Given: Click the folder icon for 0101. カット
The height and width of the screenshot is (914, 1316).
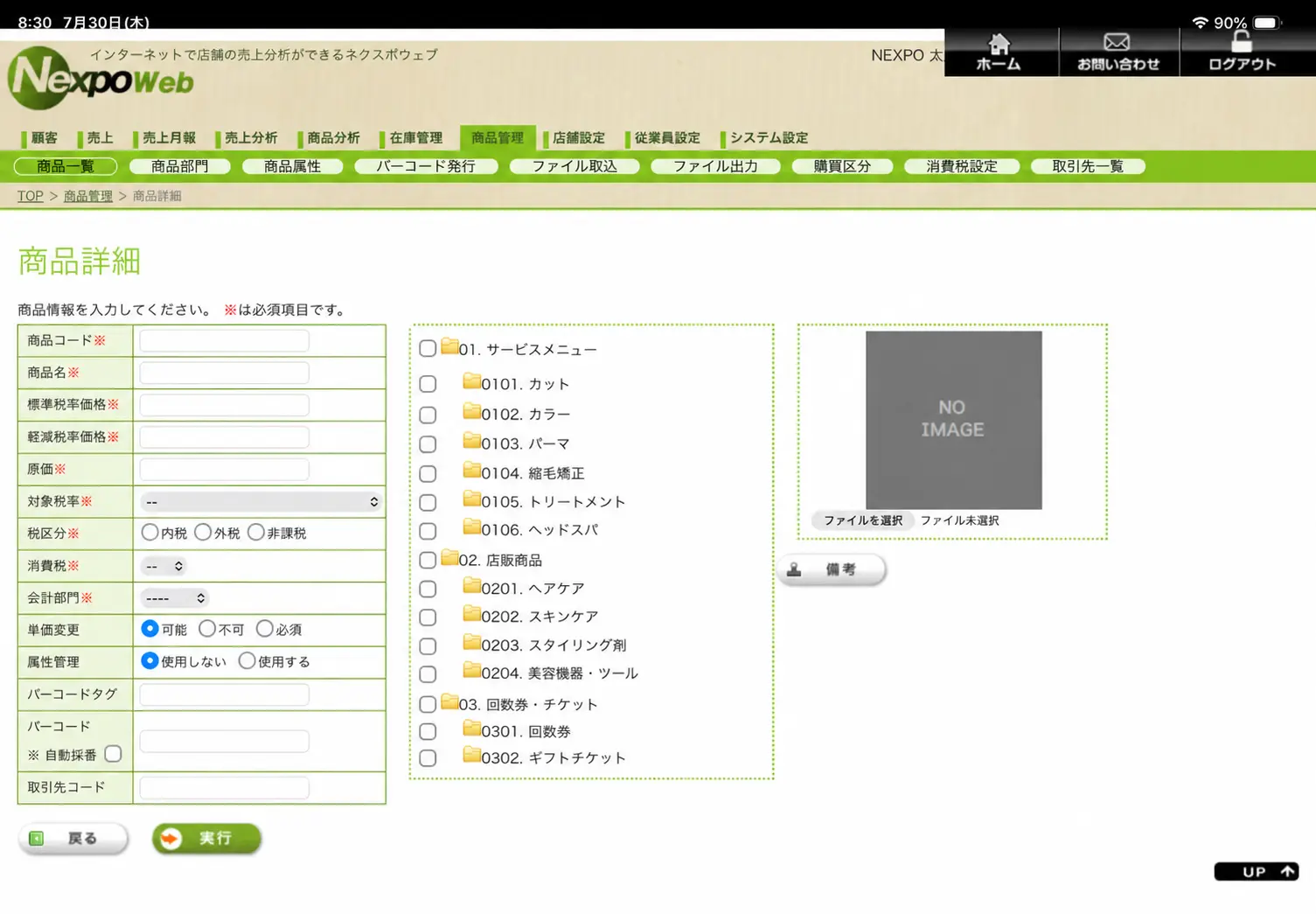Looking at the screenshot, I should 471,381.
